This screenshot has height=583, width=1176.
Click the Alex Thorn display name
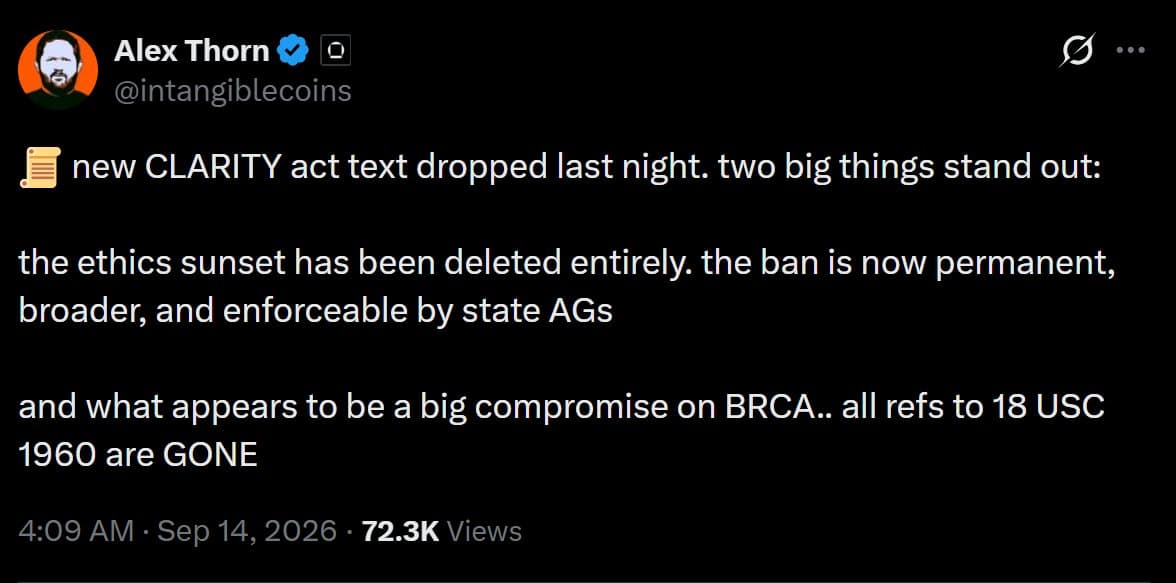tap(192, 51)
